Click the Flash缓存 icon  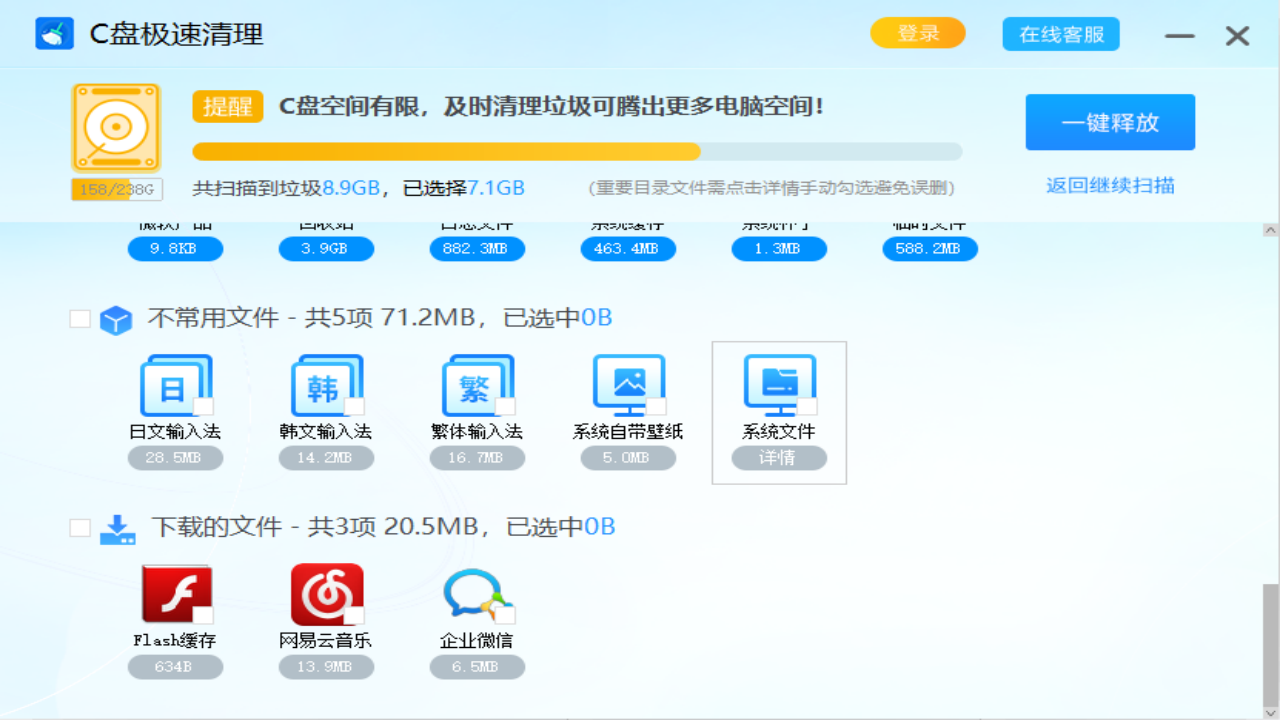coord(176,594)
